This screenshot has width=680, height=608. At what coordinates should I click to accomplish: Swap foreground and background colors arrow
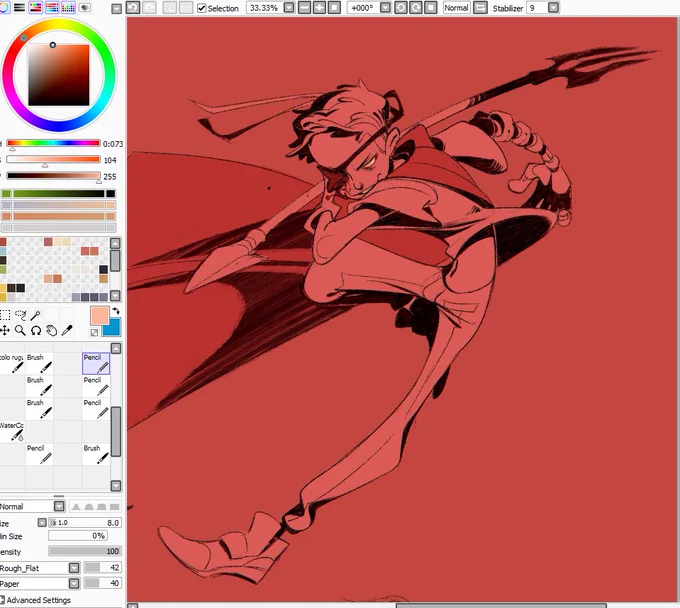click(x=116, y=311)
